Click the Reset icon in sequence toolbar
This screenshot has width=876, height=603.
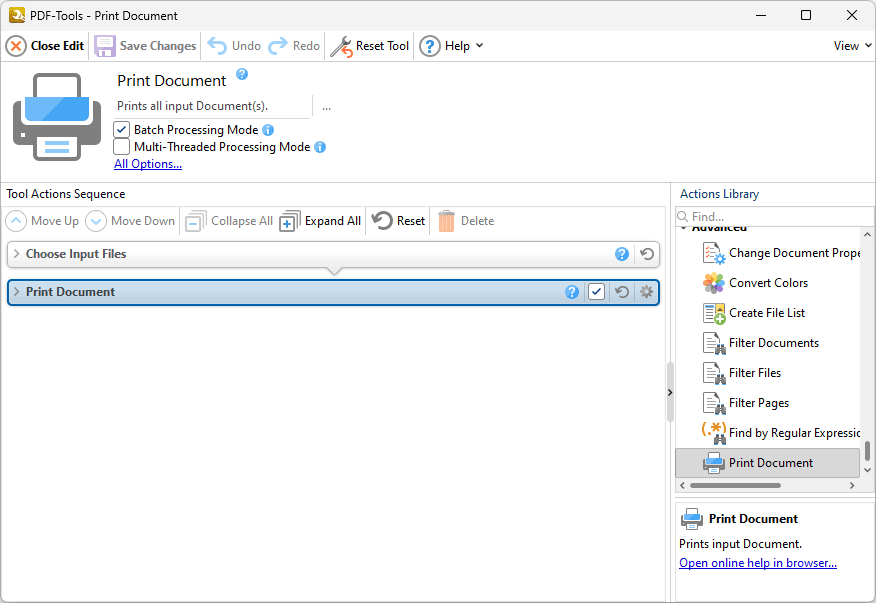pos(382,221)
